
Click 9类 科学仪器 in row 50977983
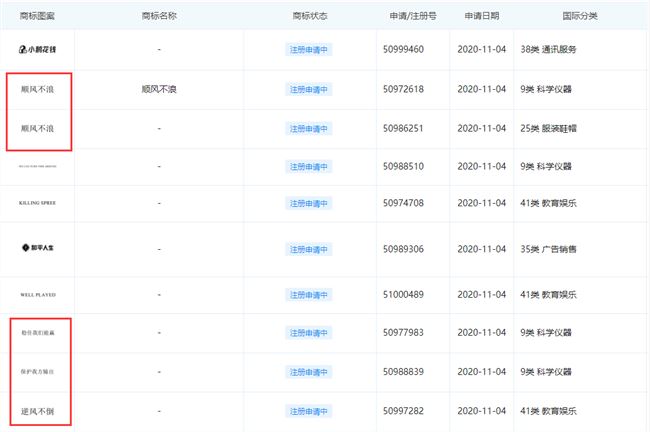(546, 332)
